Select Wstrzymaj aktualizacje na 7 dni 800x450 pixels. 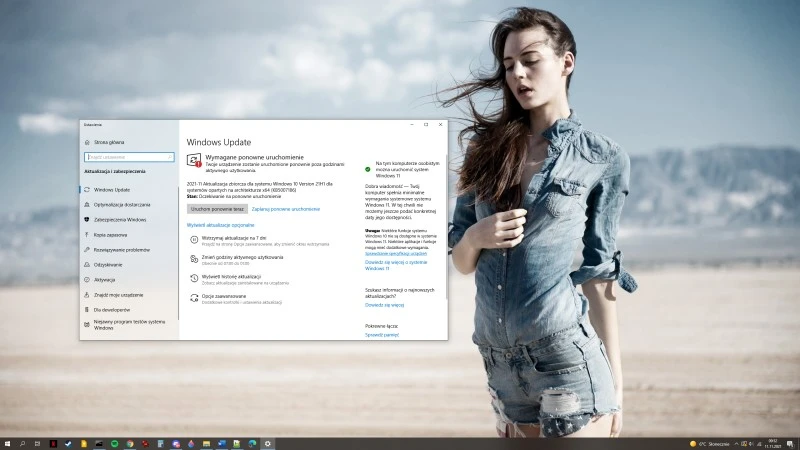[234, 238]
